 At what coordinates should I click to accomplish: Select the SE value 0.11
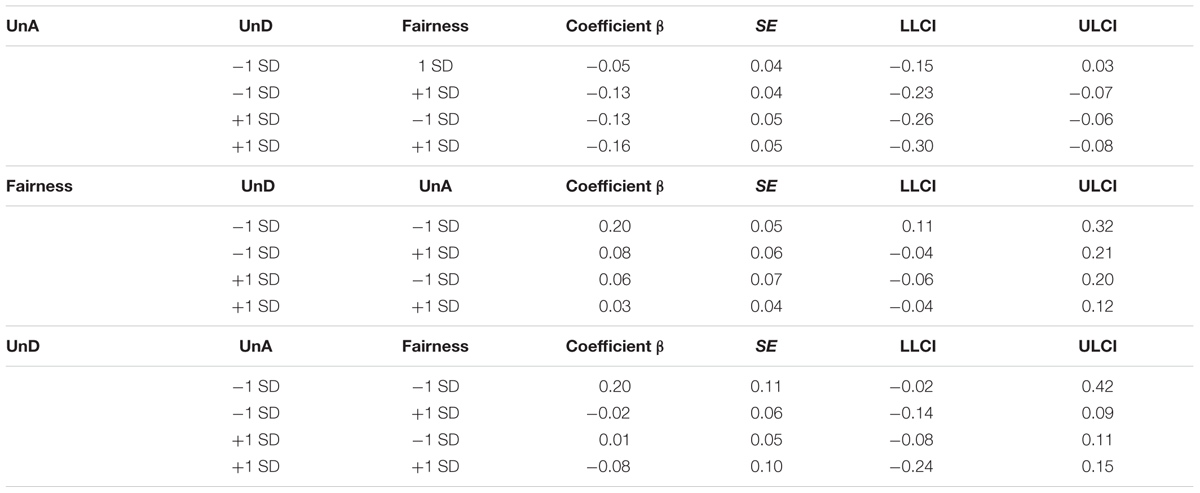pyautogui.click(x=766, y=387)
